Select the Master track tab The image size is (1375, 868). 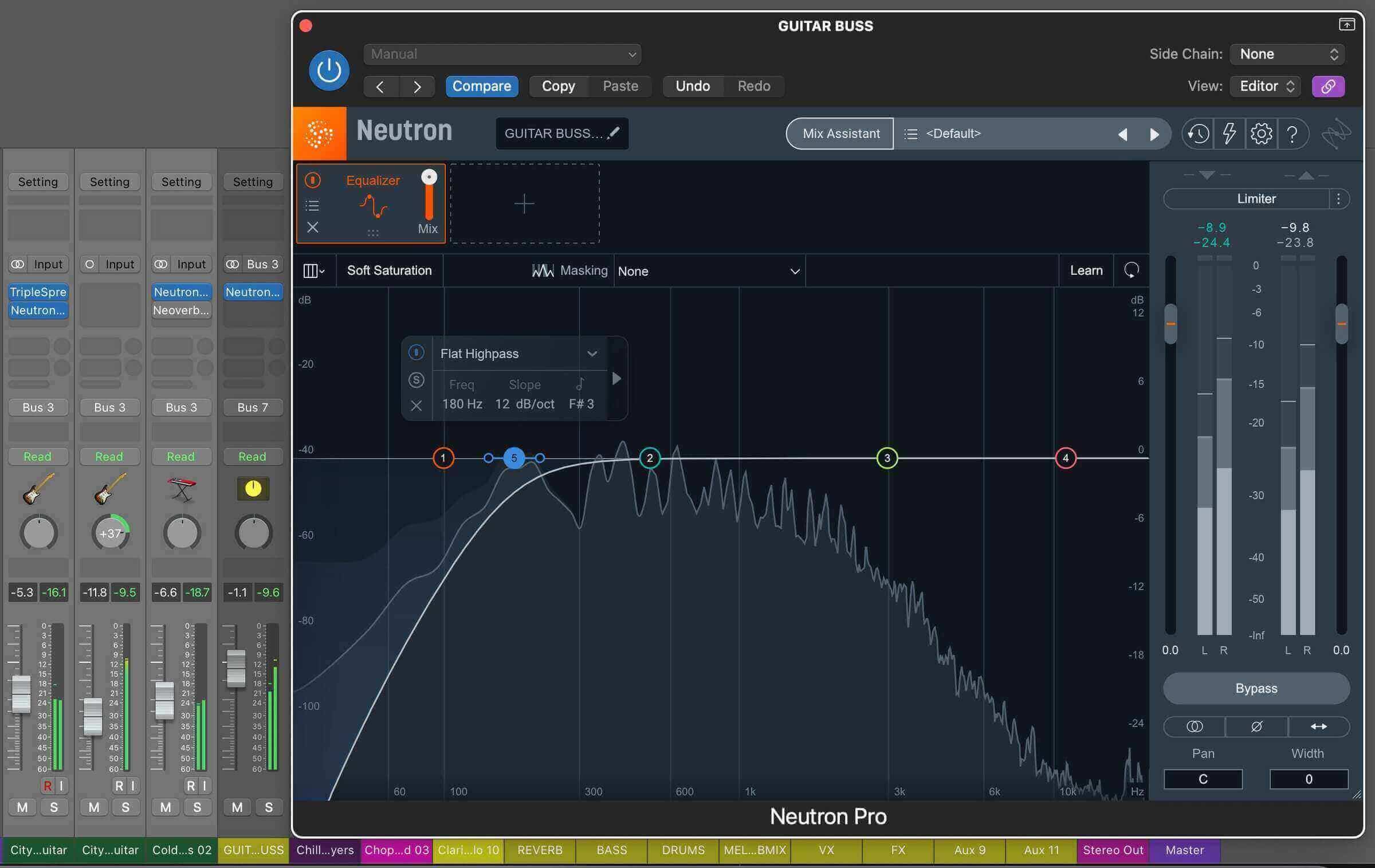pos(1184,850)
